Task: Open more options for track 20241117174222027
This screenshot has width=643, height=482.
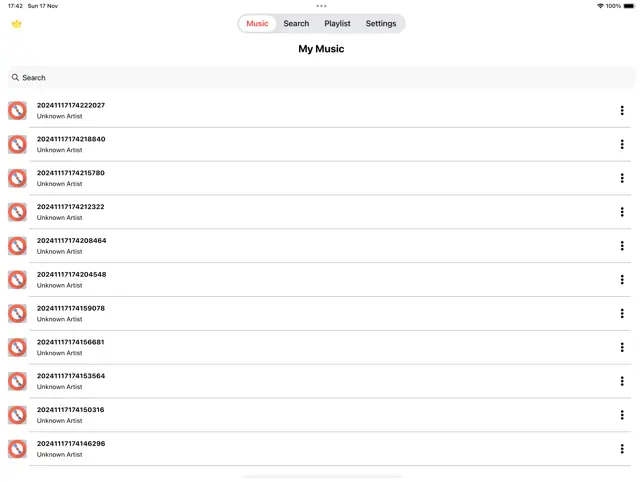Action: (x=622, y=110)
